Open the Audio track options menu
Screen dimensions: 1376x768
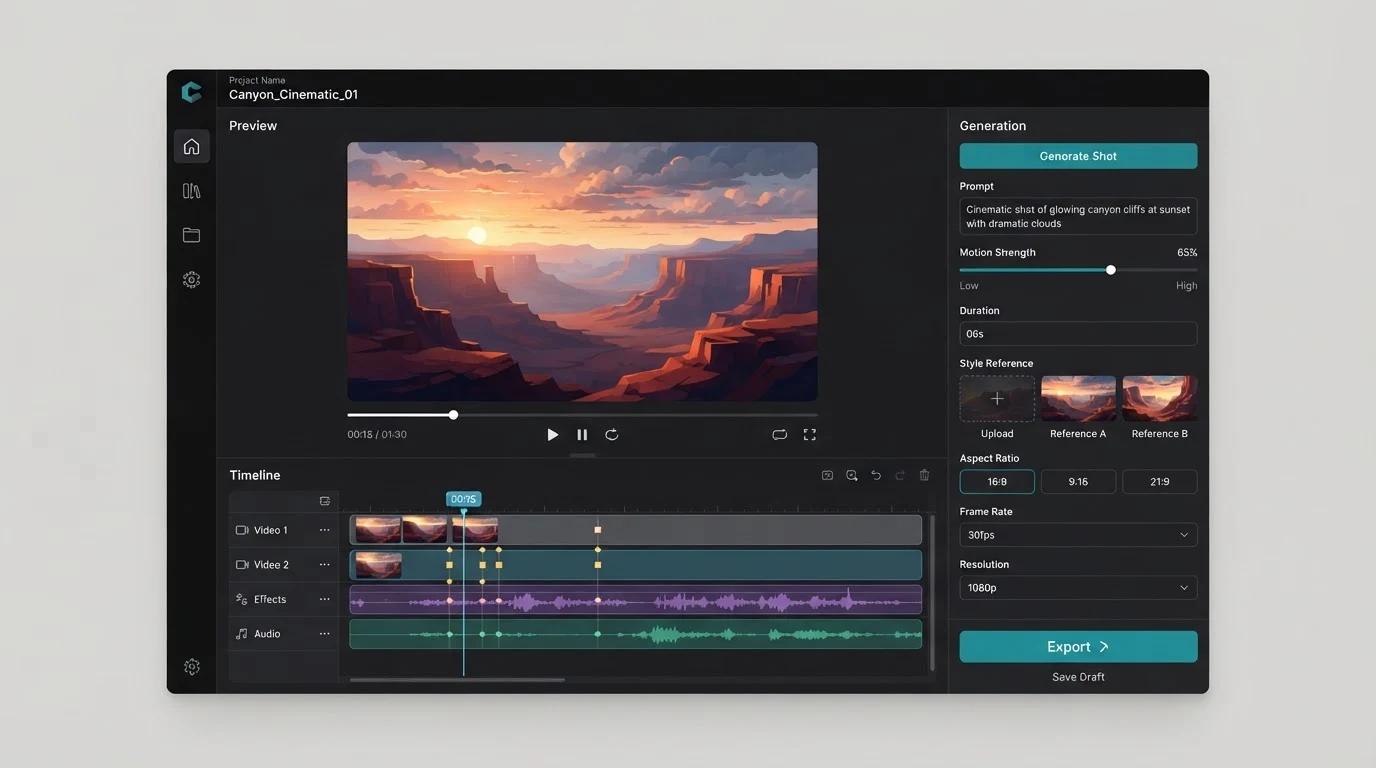point(325,634)
